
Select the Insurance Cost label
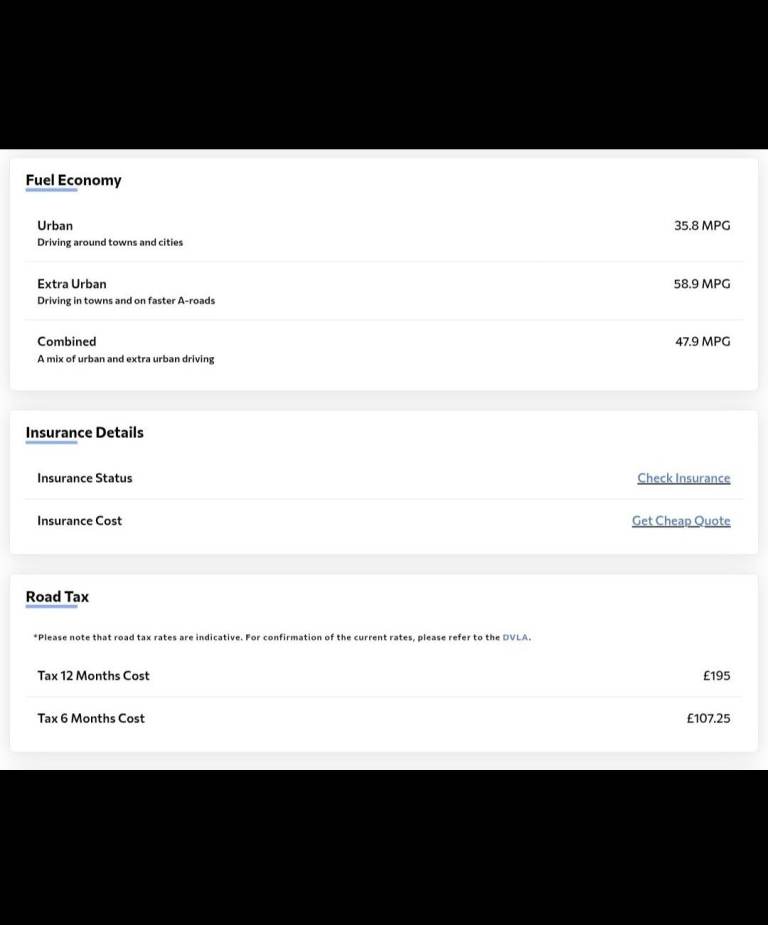[x=79, y=521]
